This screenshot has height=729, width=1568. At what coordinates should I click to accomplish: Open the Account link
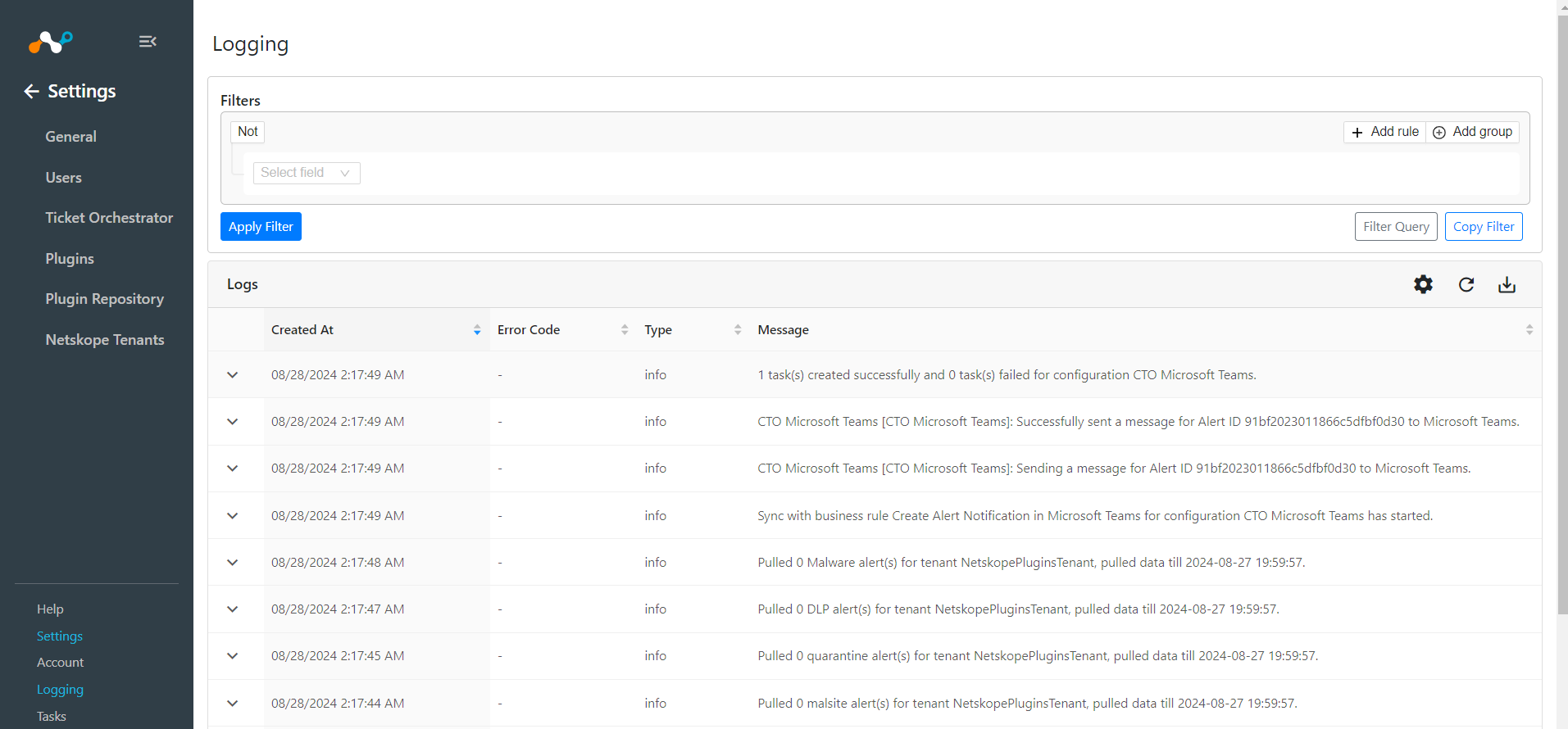pyautogui.click(x=60, y=663)
